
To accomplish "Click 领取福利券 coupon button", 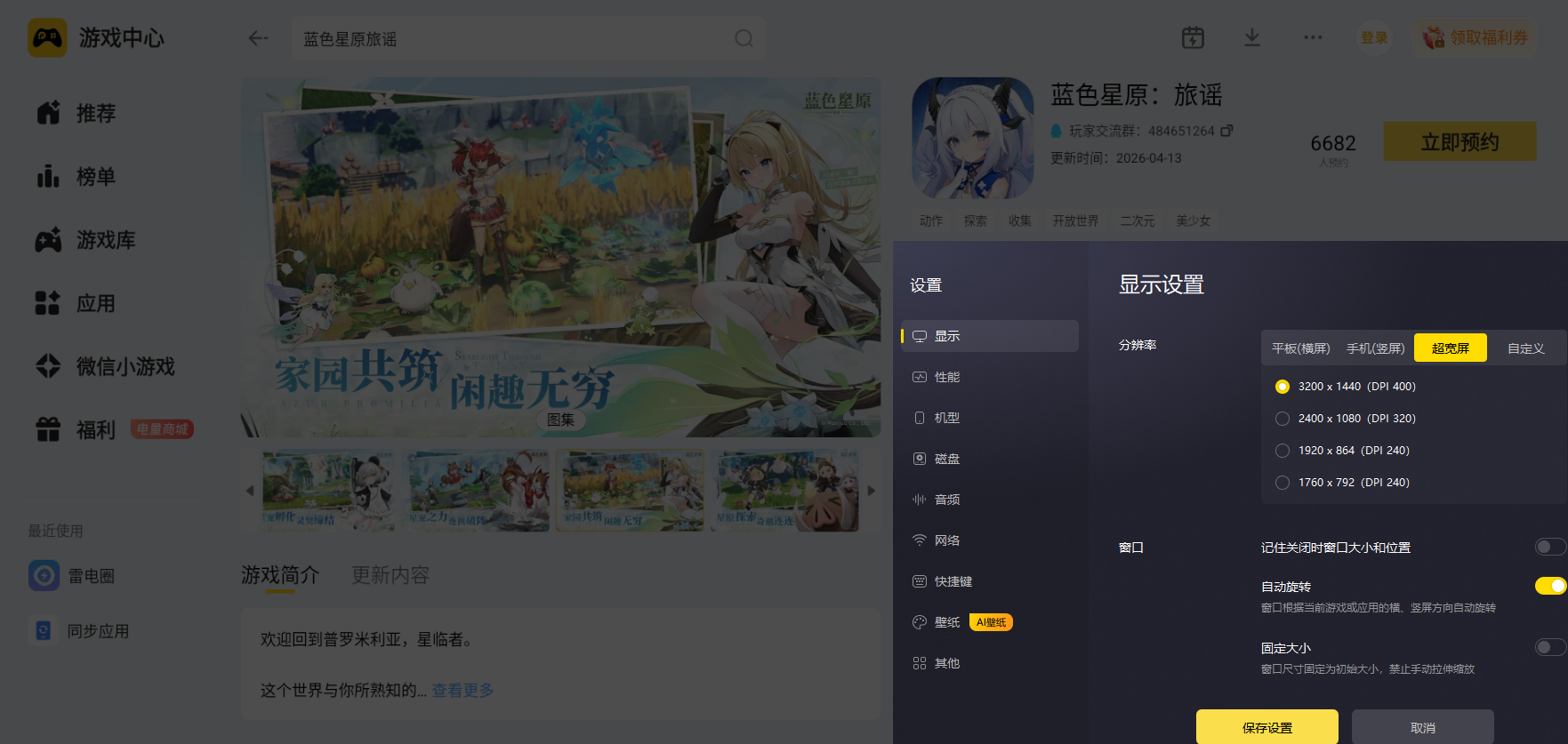I will tap(1476, 37).
